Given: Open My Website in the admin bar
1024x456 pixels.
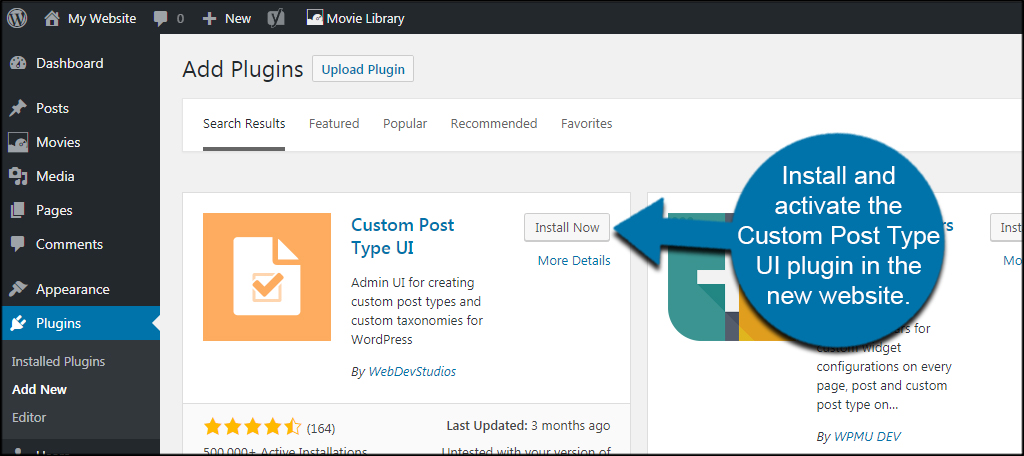Looking at the screenshot, I should [x=102, y=19].
